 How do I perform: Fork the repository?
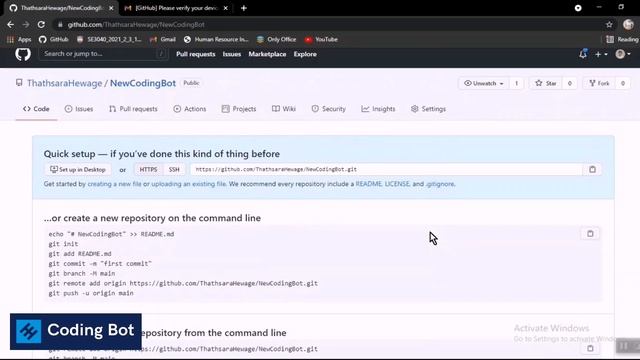(599, 83)
